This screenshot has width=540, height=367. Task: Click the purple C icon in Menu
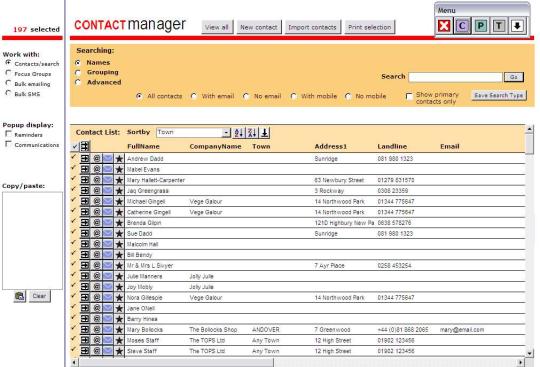click(x=462, y=26)
